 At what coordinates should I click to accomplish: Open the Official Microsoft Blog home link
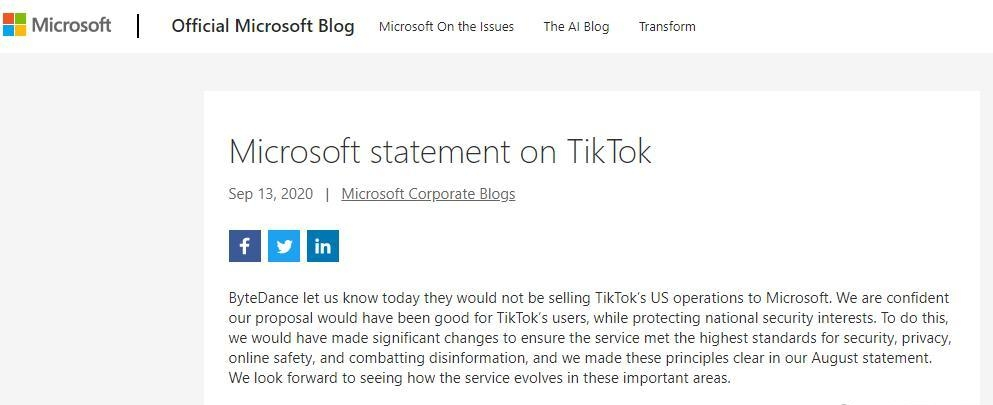263,26
